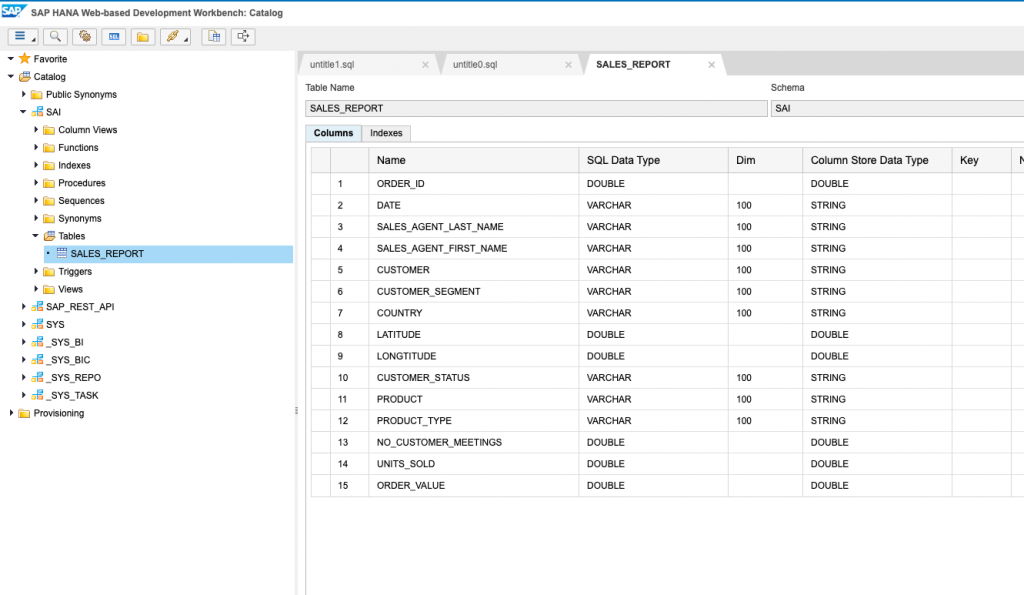Collapse the Favorite tree node
Screen dimensions: 1024x595
coord(10,59)
